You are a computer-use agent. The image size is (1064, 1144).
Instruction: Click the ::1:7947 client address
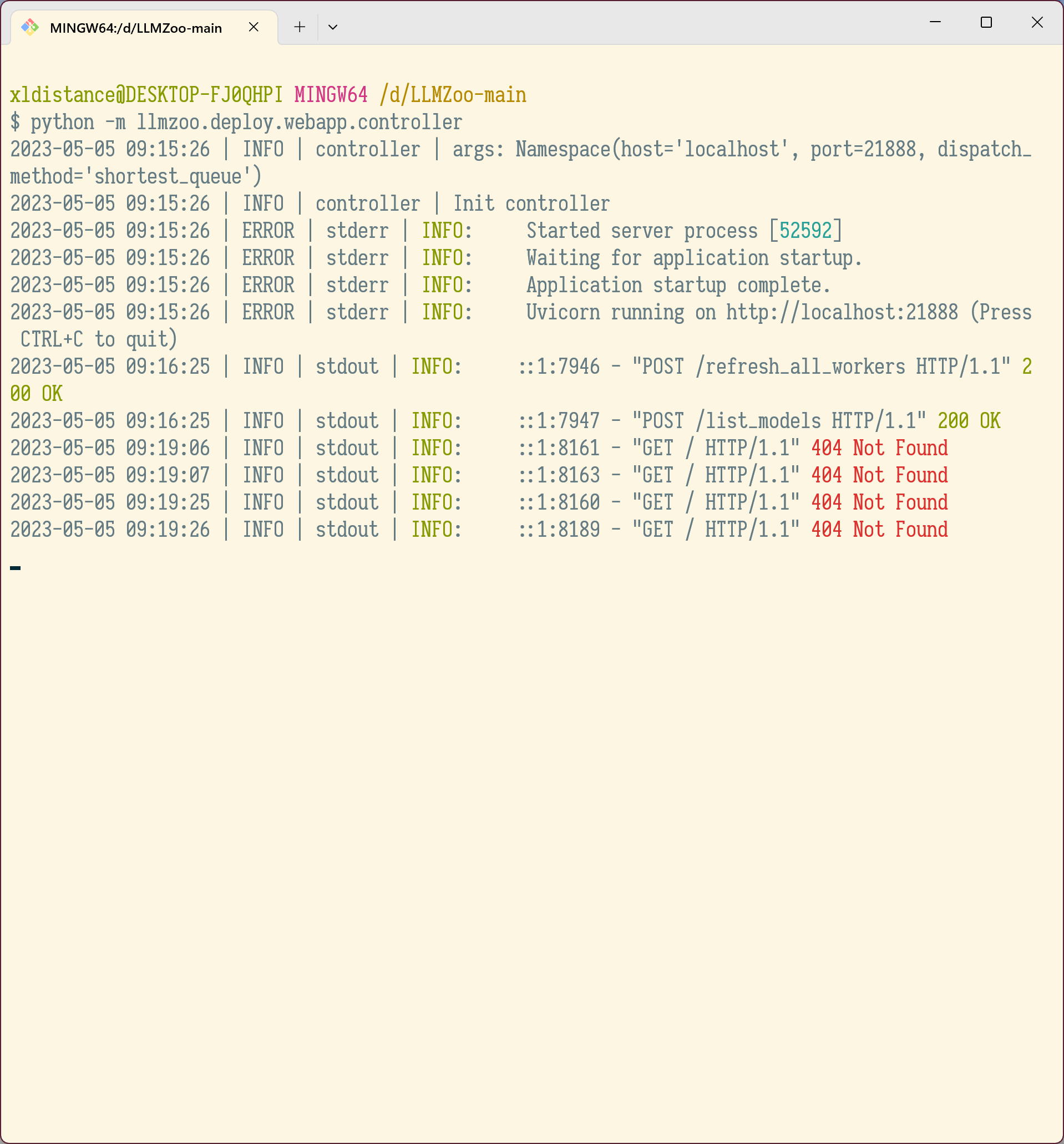coord(559,421)
